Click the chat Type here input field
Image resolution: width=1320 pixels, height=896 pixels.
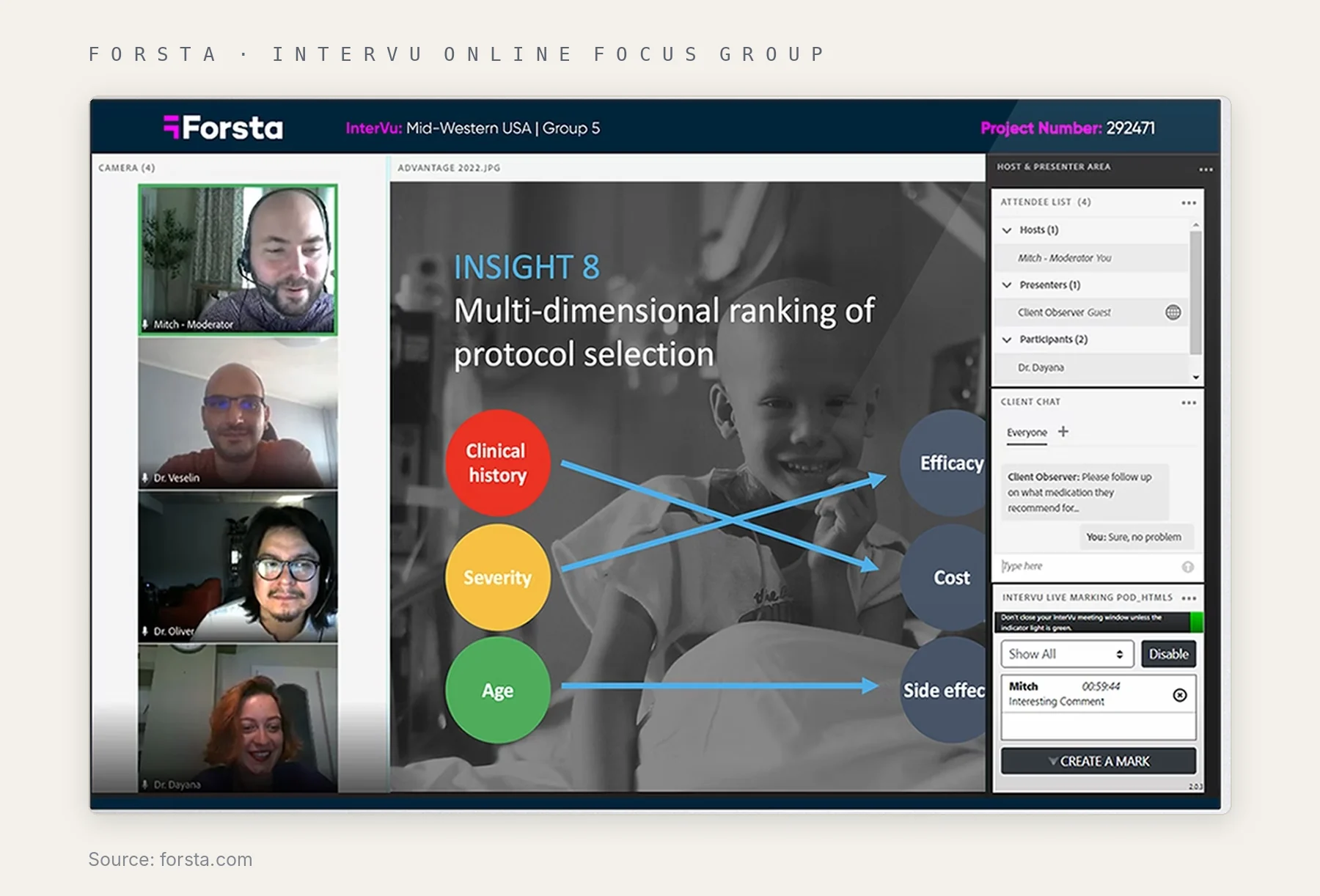point(1089,566)
